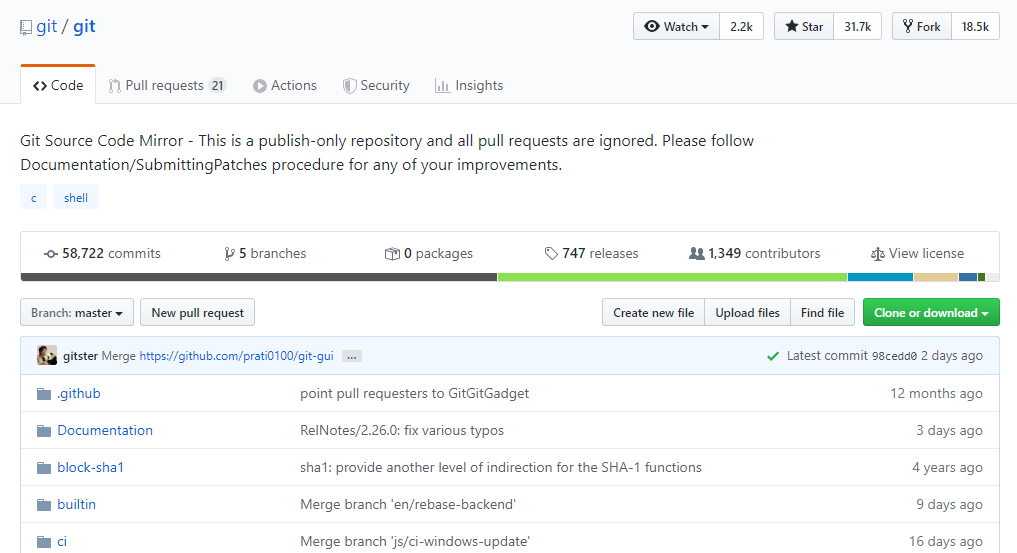1017x553 pixels.
Task: Click the star icon on Star button
Action: coord(791,27)
